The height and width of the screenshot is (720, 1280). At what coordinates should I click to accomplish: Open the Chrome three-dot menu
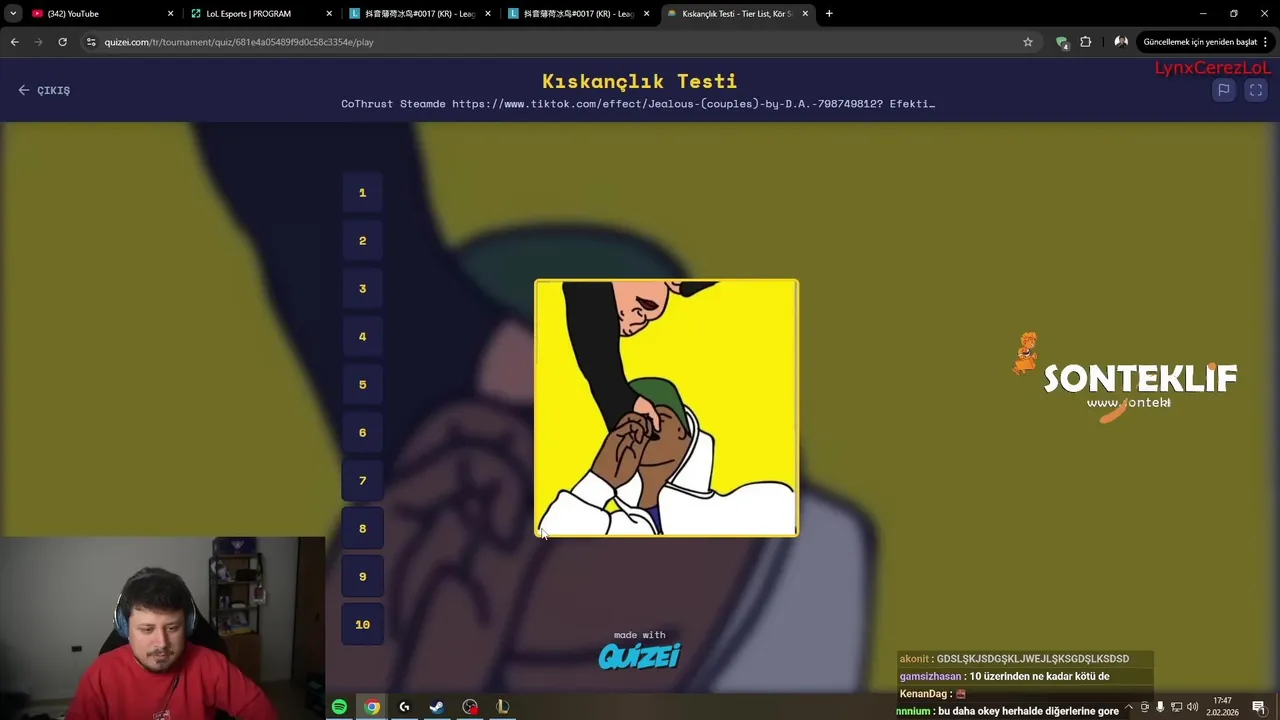pos(1267,42)
